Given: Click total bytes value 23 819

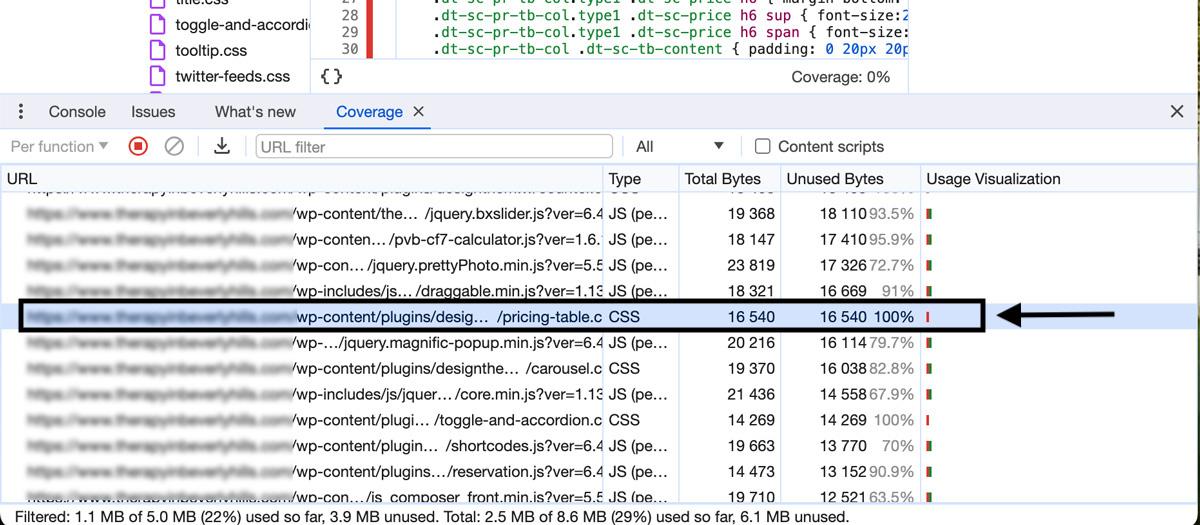Looking at the screenshot, I should pyautogui.click(x=751, y=265).
